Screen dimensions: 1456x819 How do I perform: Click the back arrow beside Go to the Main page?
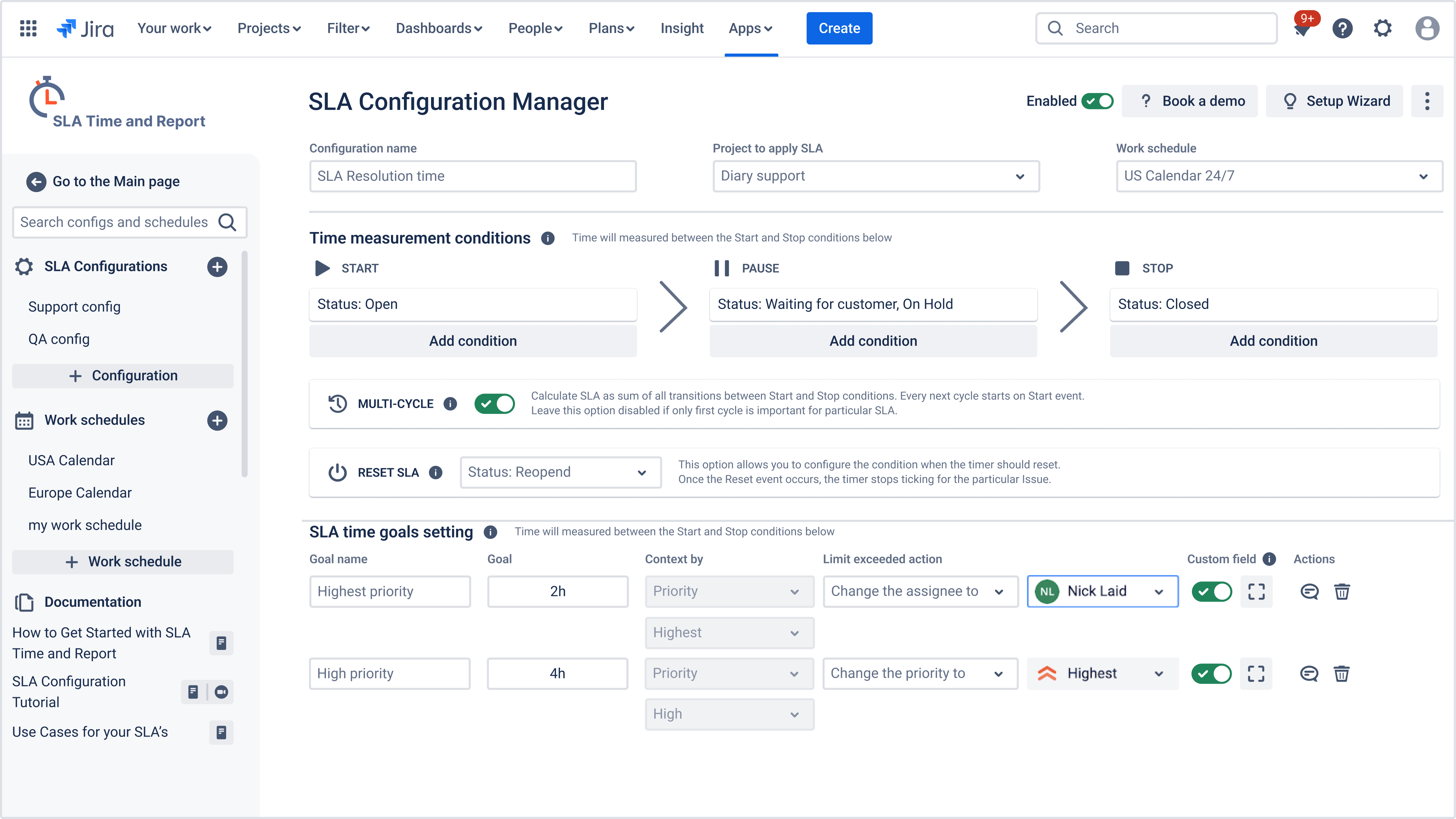click(x=36, y=181)
